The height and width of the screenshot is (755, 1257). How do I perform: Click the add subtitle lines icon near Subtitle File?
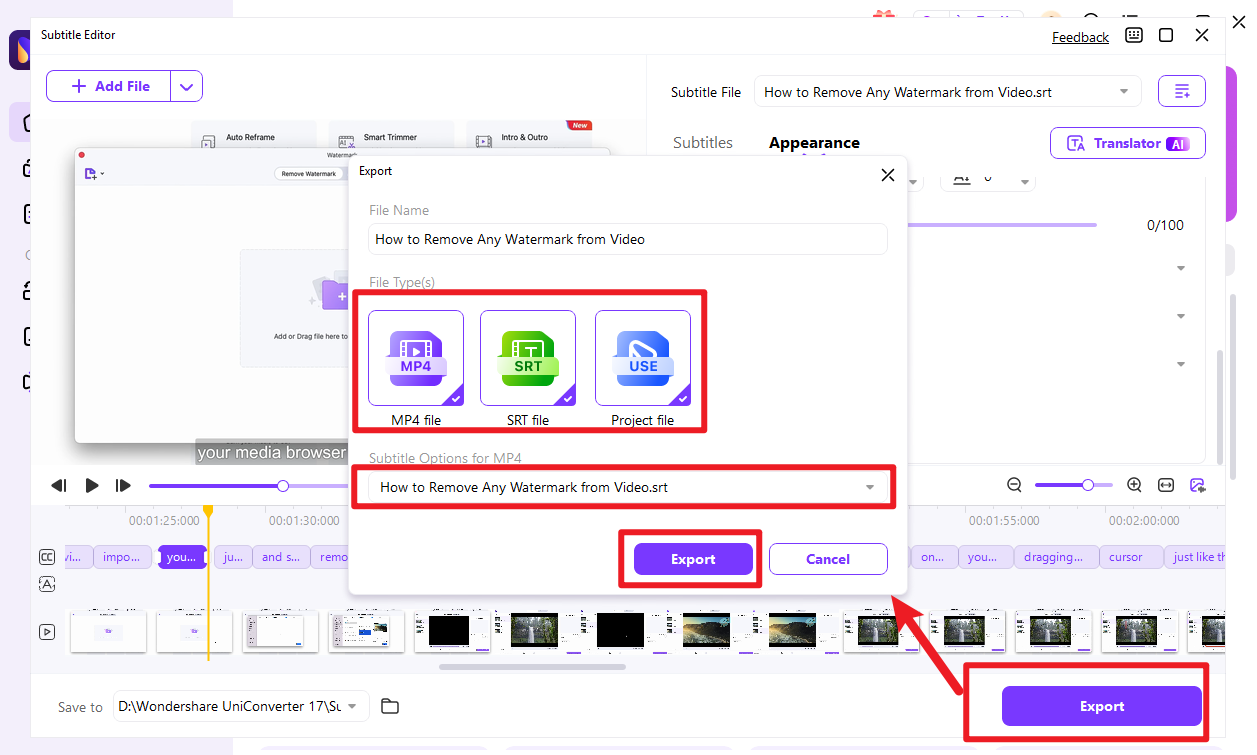(x=1181, y=91)
